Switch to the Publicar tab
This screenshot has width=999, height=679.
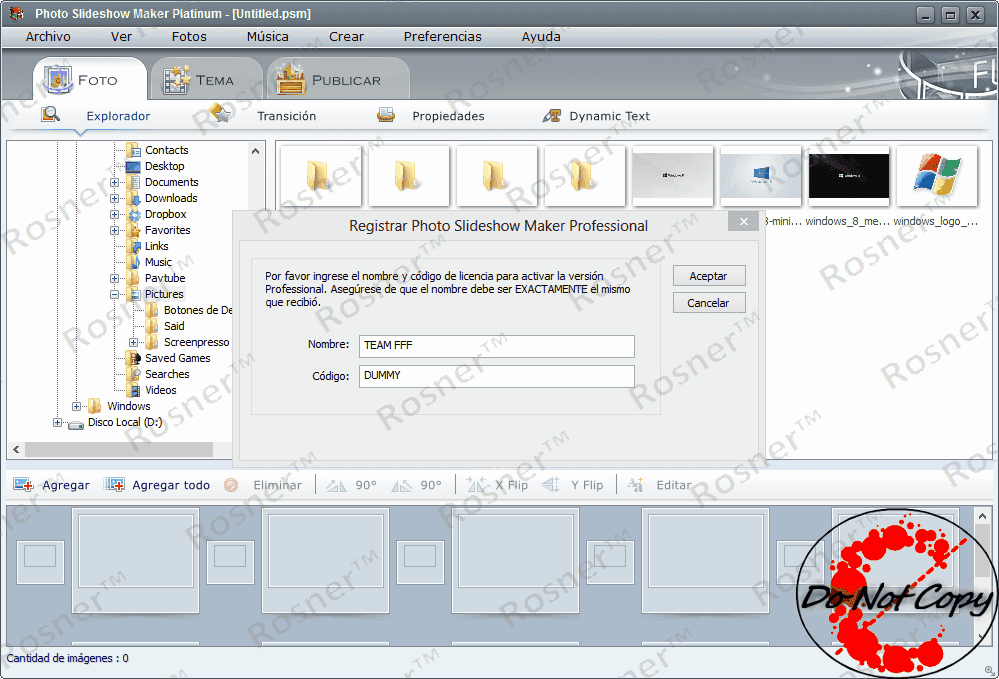point(338,80)
